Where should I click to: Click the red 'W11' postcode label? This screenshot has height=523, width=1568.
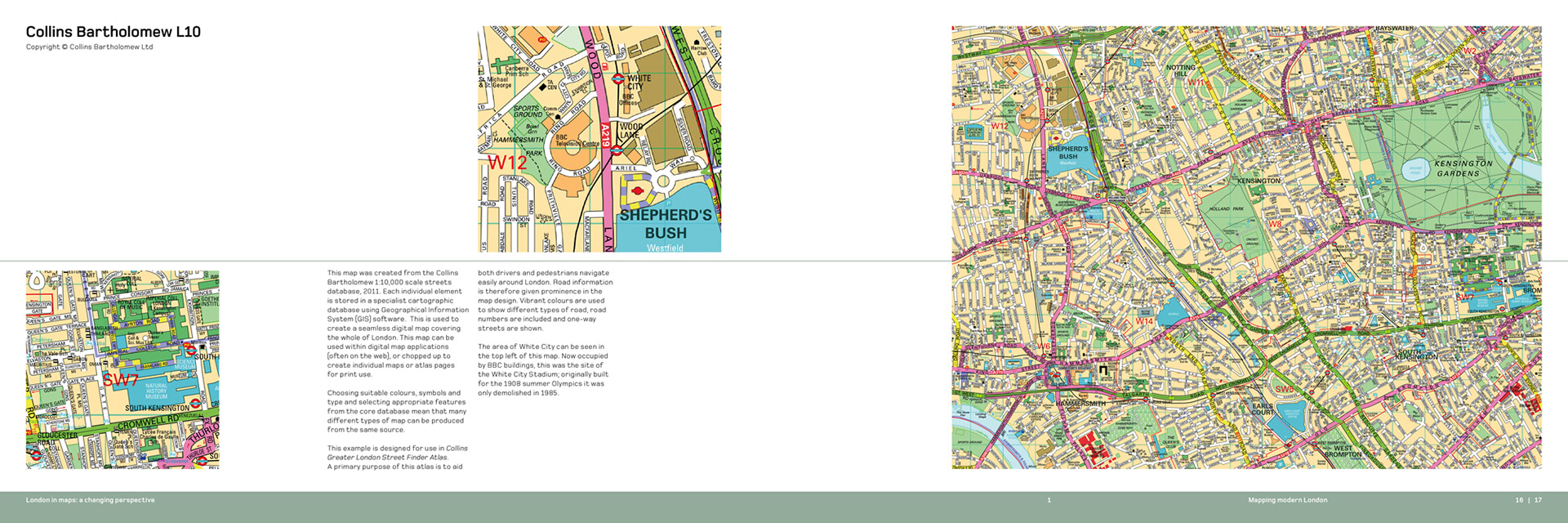[x=1196, y=83]
